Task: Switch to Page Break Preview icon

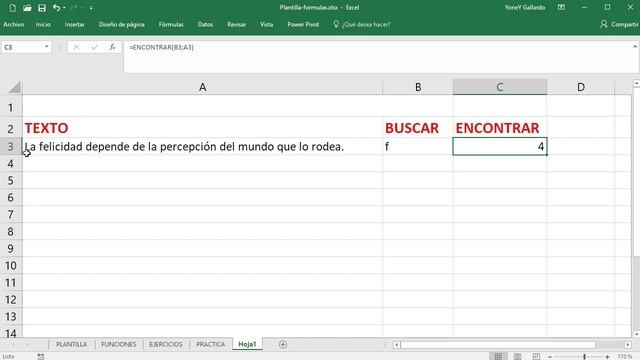Action: coord(536,356)
